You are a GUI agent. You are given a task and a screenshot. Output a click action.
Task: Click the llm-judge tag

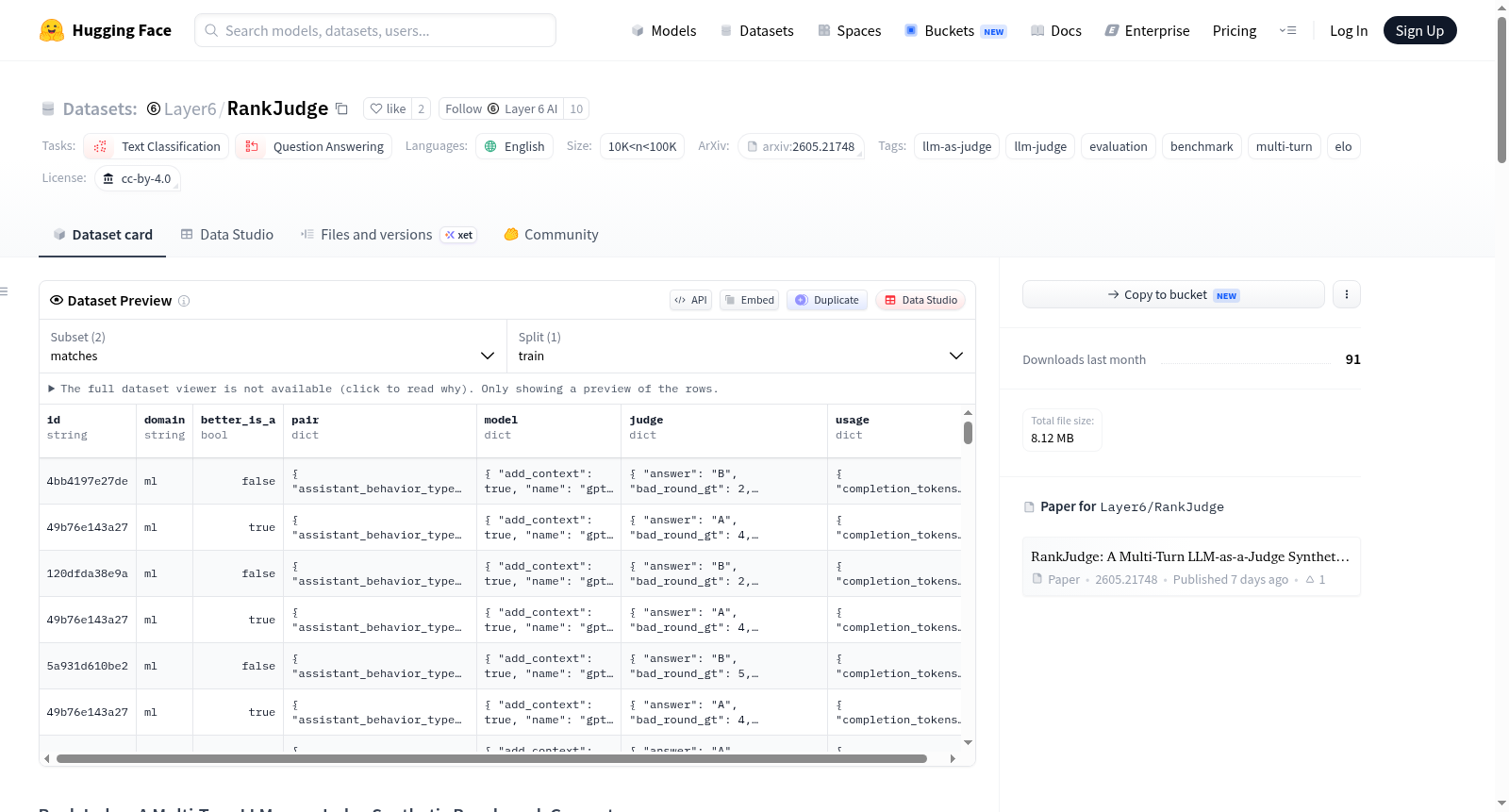(x=1040, y=146)
